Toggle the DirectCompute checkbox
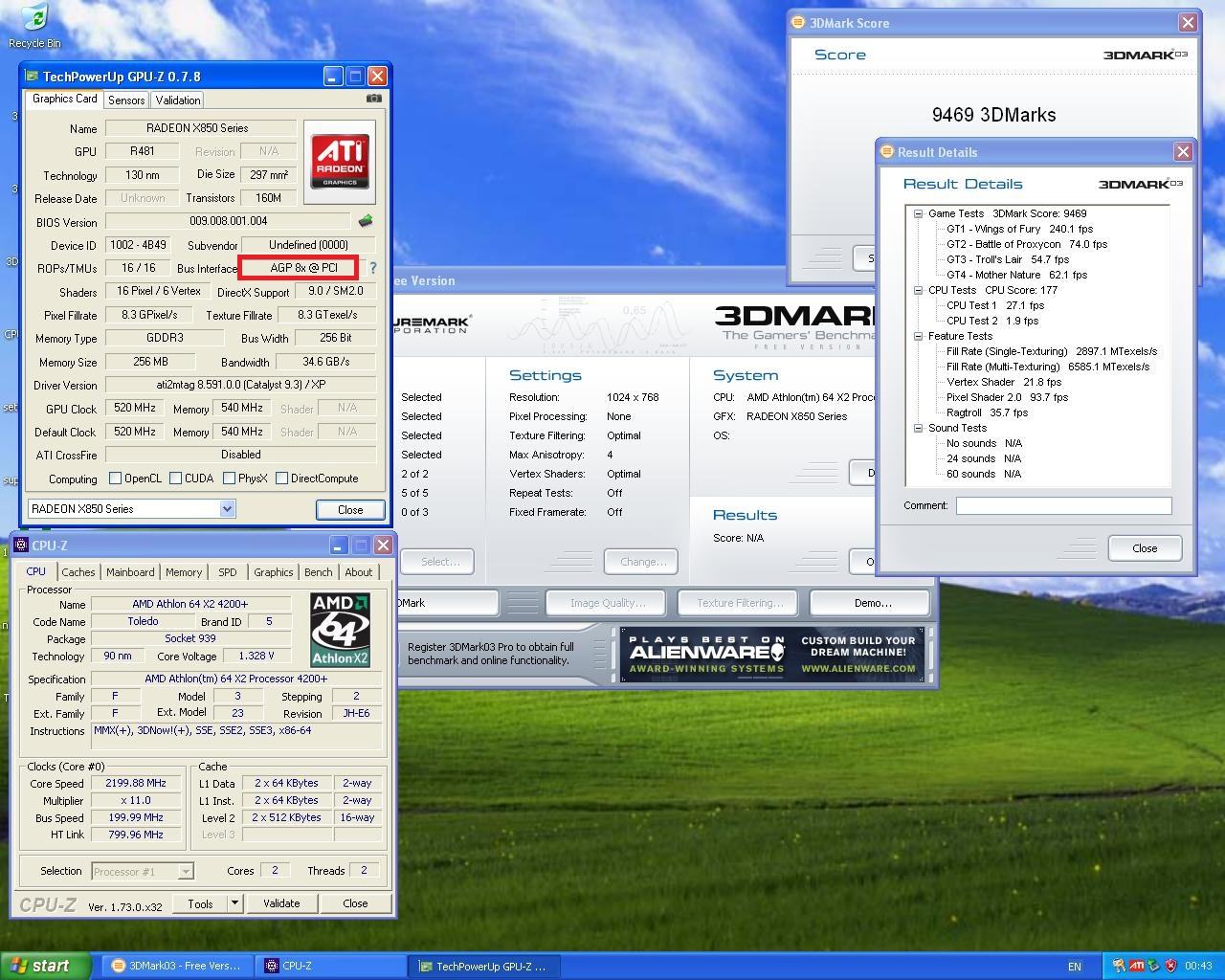1225x980 pixels. 281,479
